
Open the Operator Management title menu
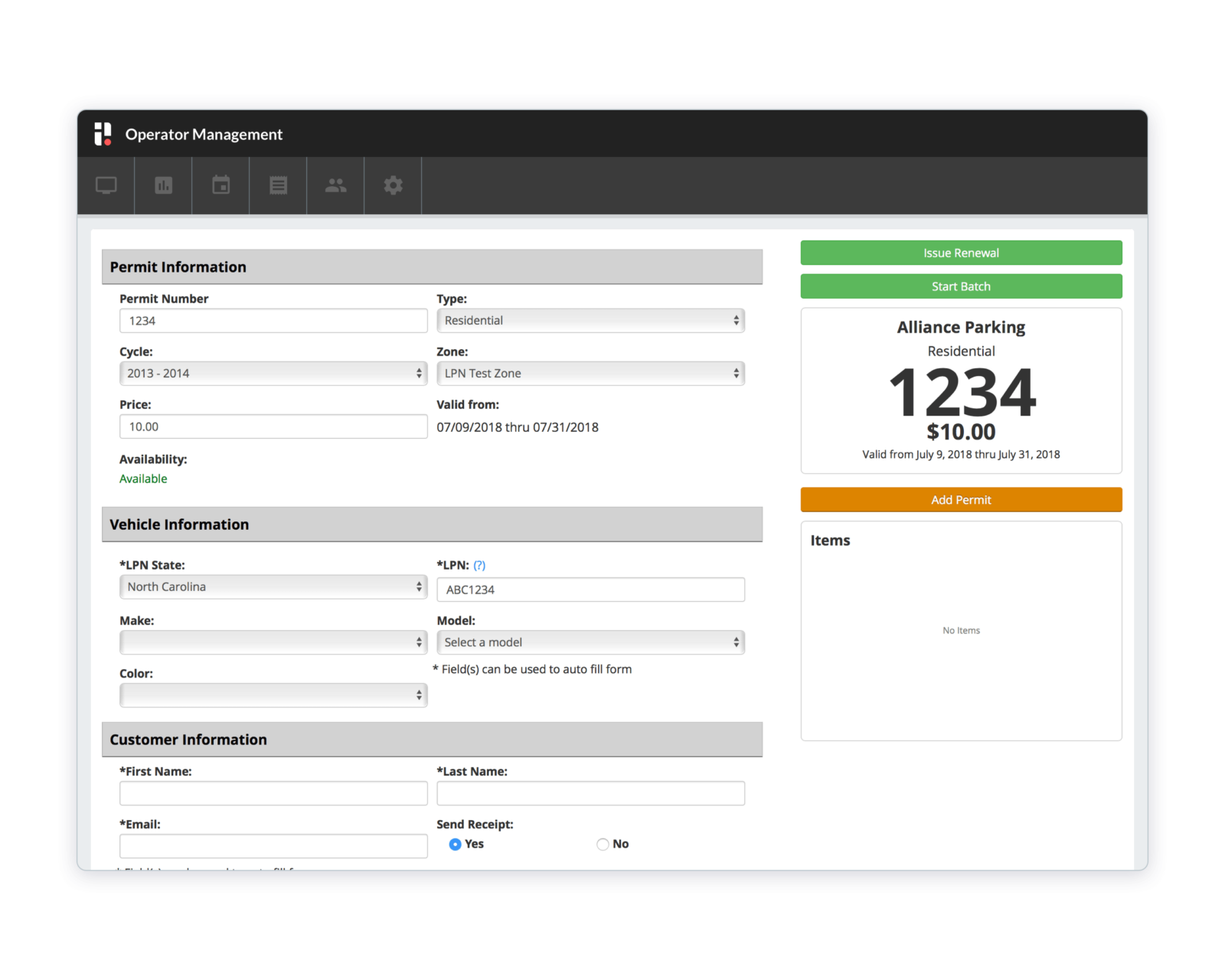click(204, 134)
